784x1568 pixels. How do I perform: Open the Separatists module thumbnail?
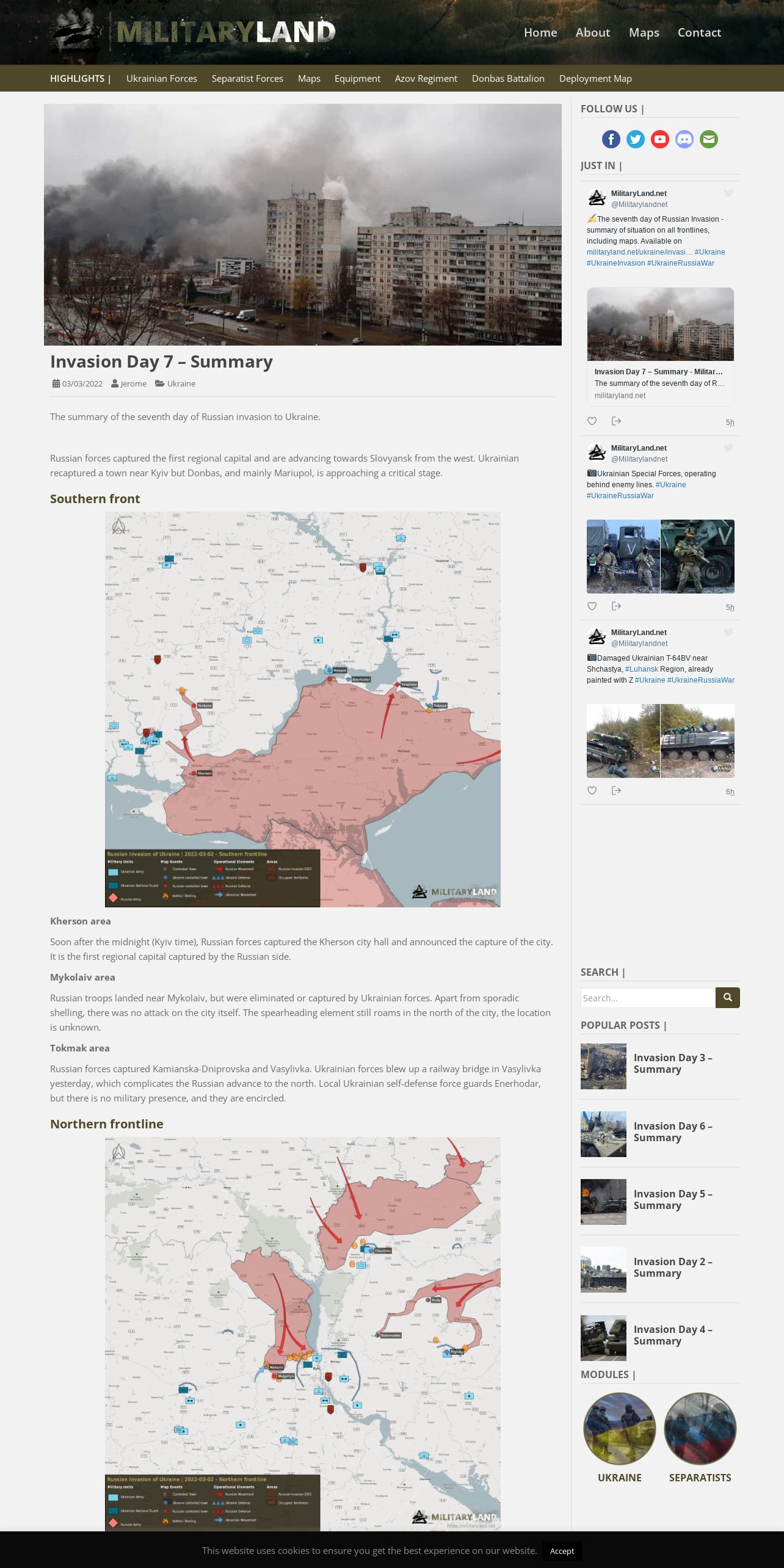(x=700, y=1429)
